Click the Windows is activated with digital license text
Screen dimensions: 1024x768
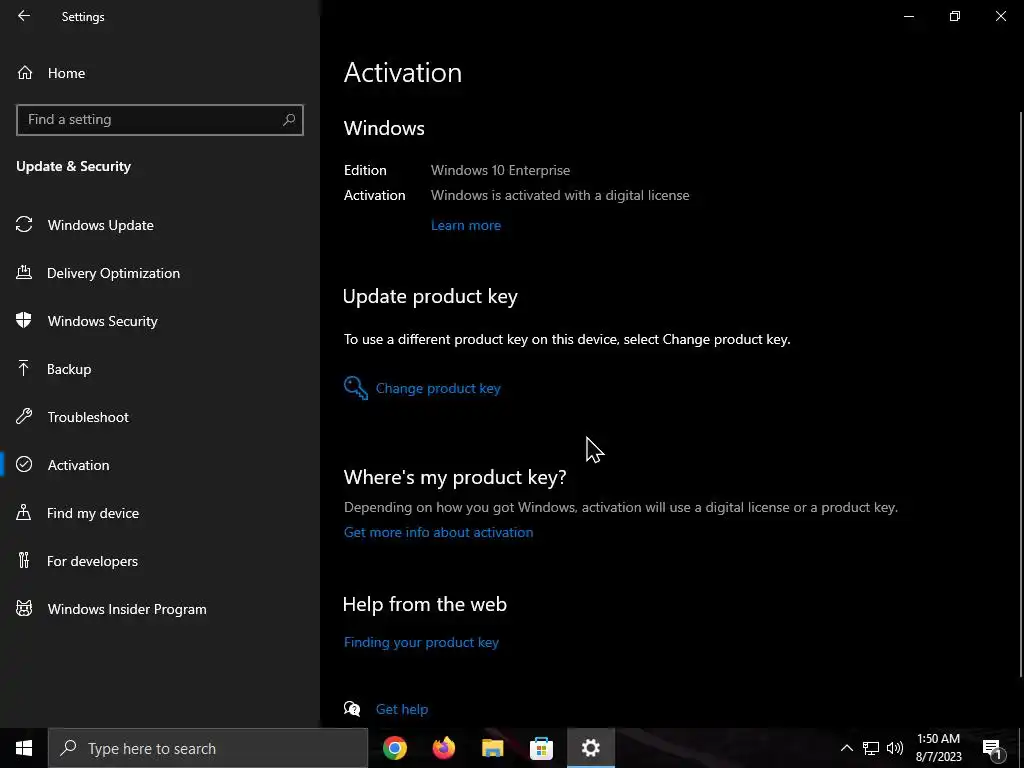click(x=560, y=195)
